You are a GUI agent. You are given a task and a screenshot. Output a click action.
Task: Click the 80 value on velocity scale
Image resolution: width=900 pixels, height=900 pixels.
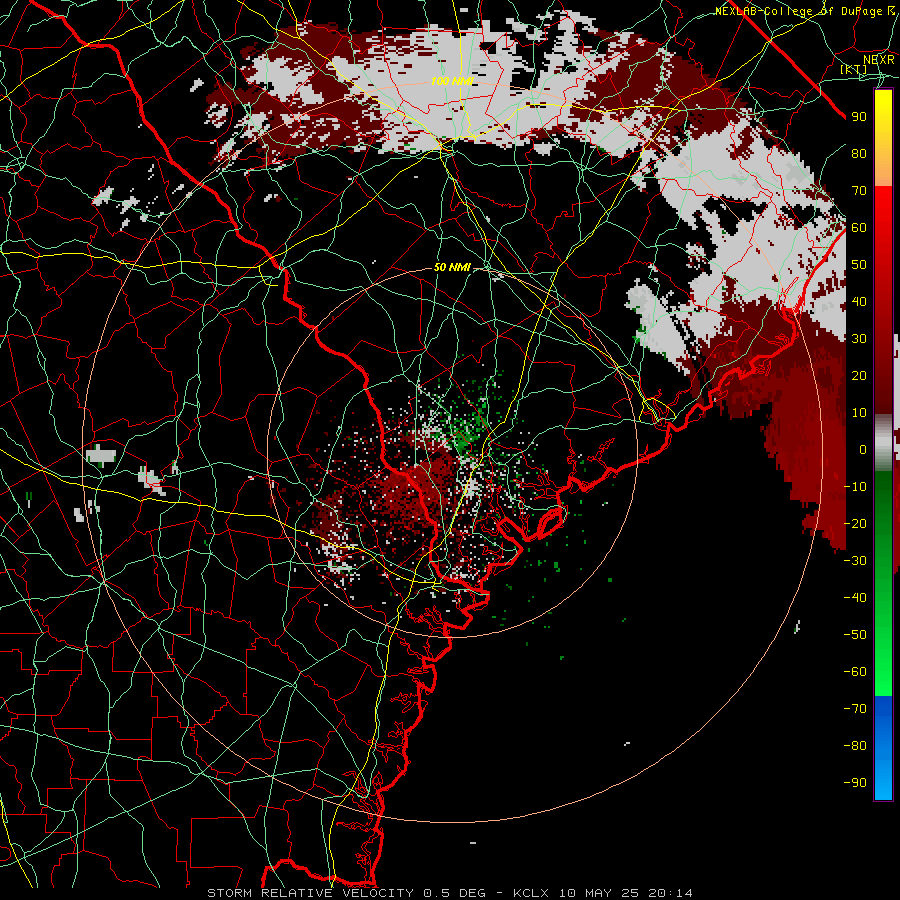pyautogui.click(x=859, y=153)
